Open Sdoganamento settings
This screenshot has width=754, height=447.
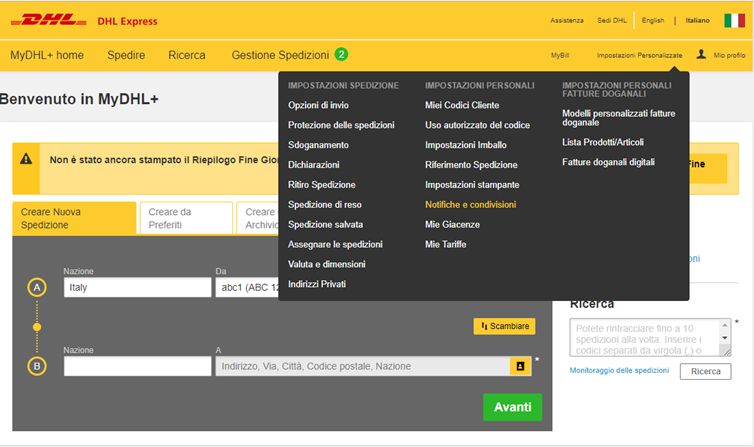(318, 145)
